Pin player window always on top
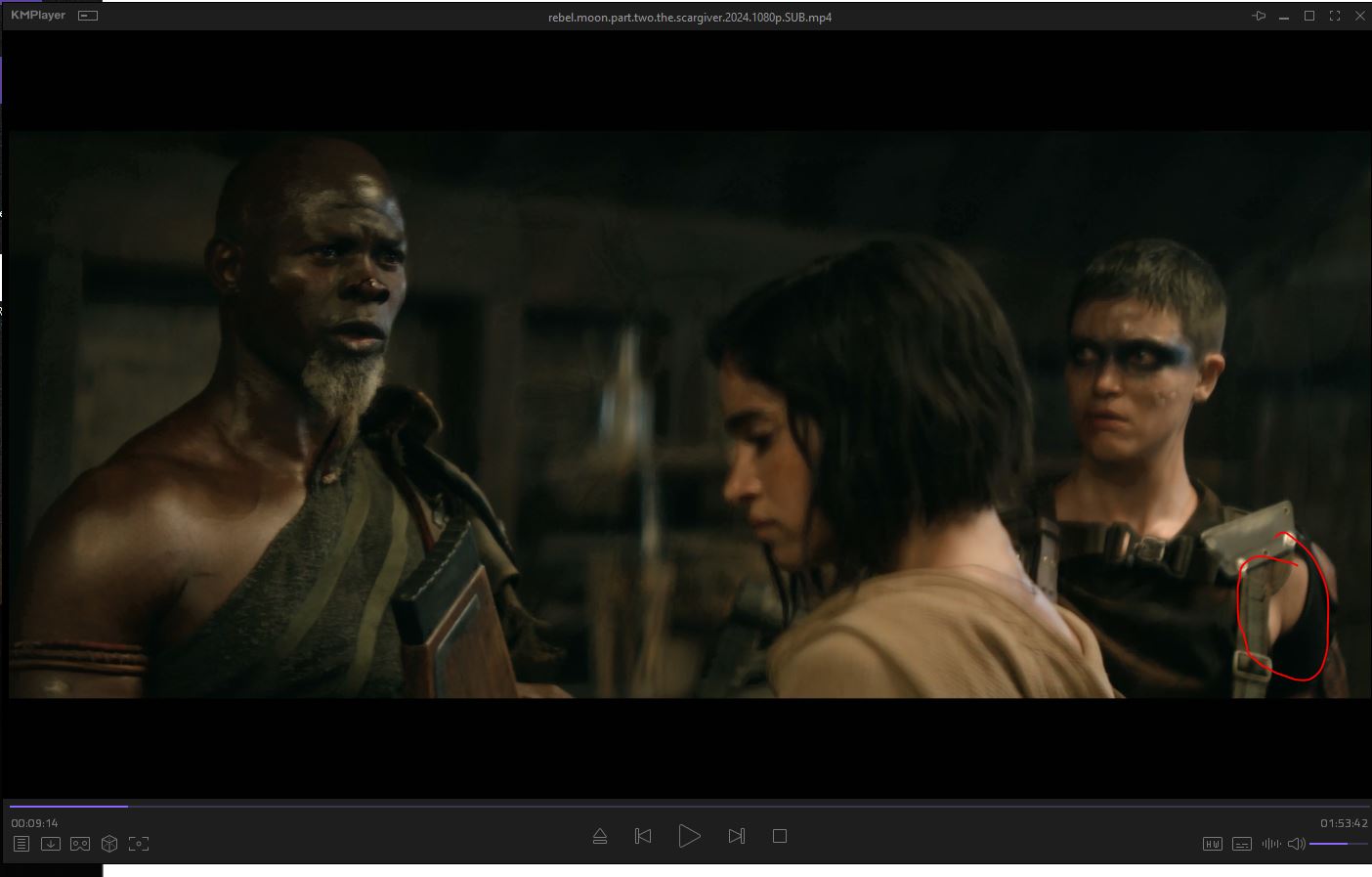 point(1259,17)
